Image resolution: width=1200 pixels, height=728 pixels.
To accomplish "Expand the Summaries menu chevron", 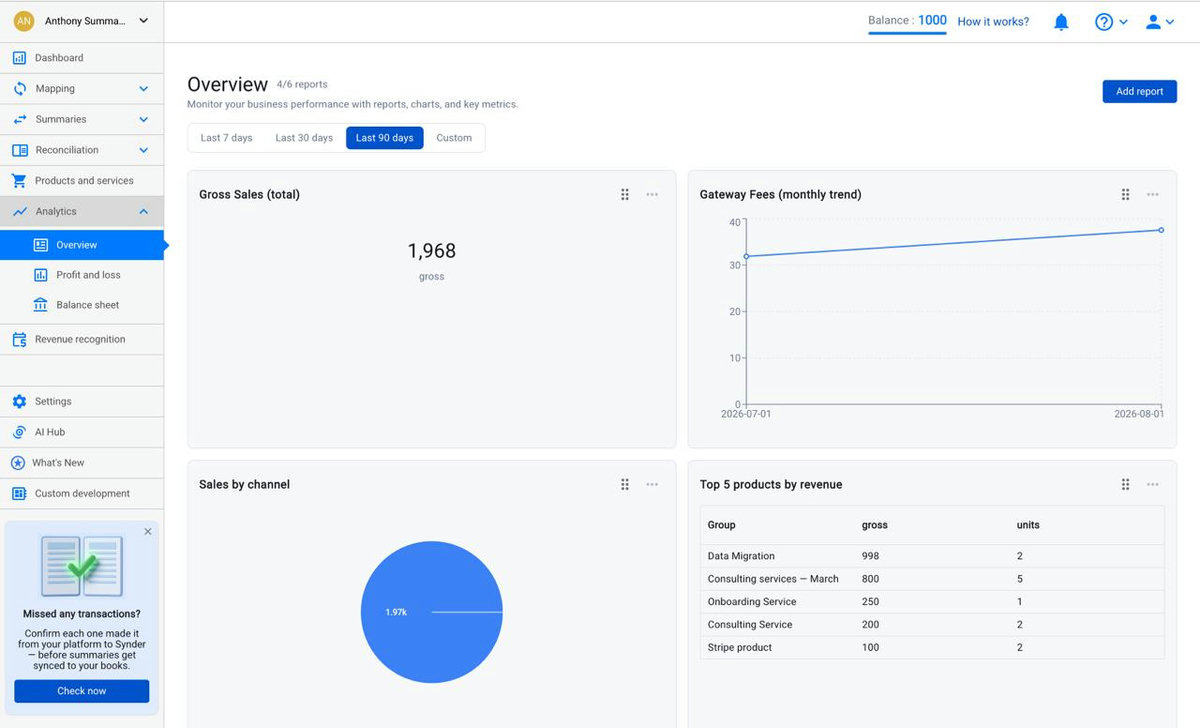I will tap(144, 120).
